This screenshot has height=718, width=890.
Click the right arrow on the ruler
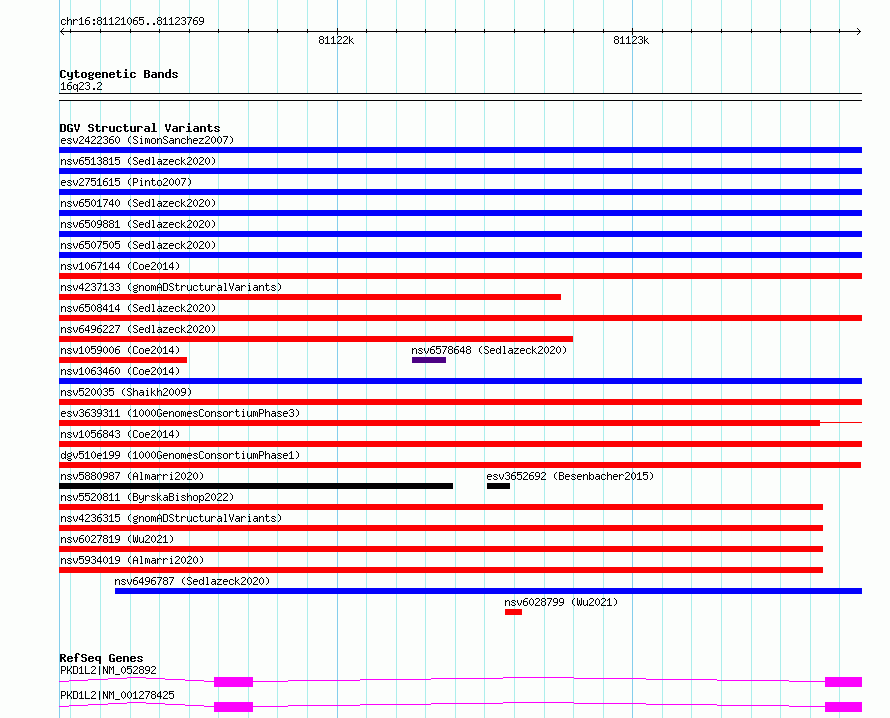click(858, 31)
